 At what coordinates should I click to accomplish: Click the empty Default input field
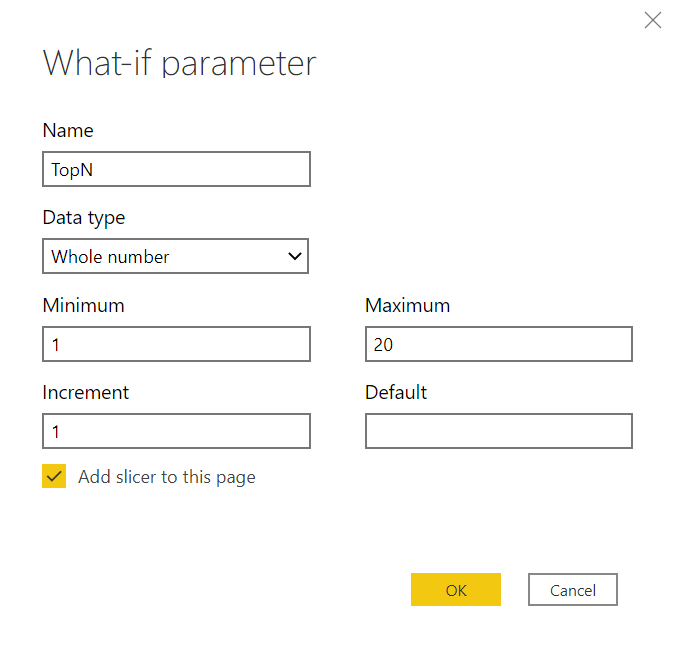point(499,431)
